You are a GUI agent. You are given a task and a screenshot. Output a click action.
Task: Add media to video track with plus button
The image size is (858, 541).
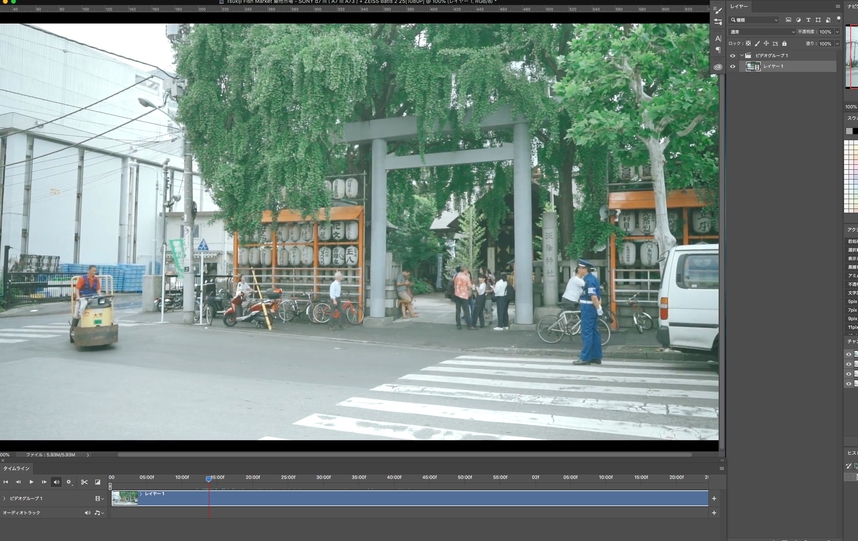pyautogui.click(x=713, y=498)
